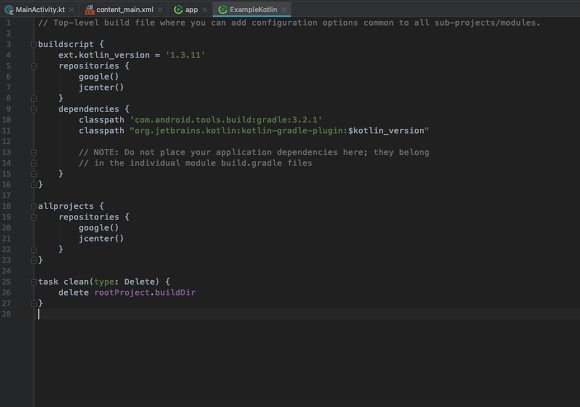This screenshot has width=580, height=407.
Task: Close the MainActivity.kt tab
Action: (x=71, y=10)
